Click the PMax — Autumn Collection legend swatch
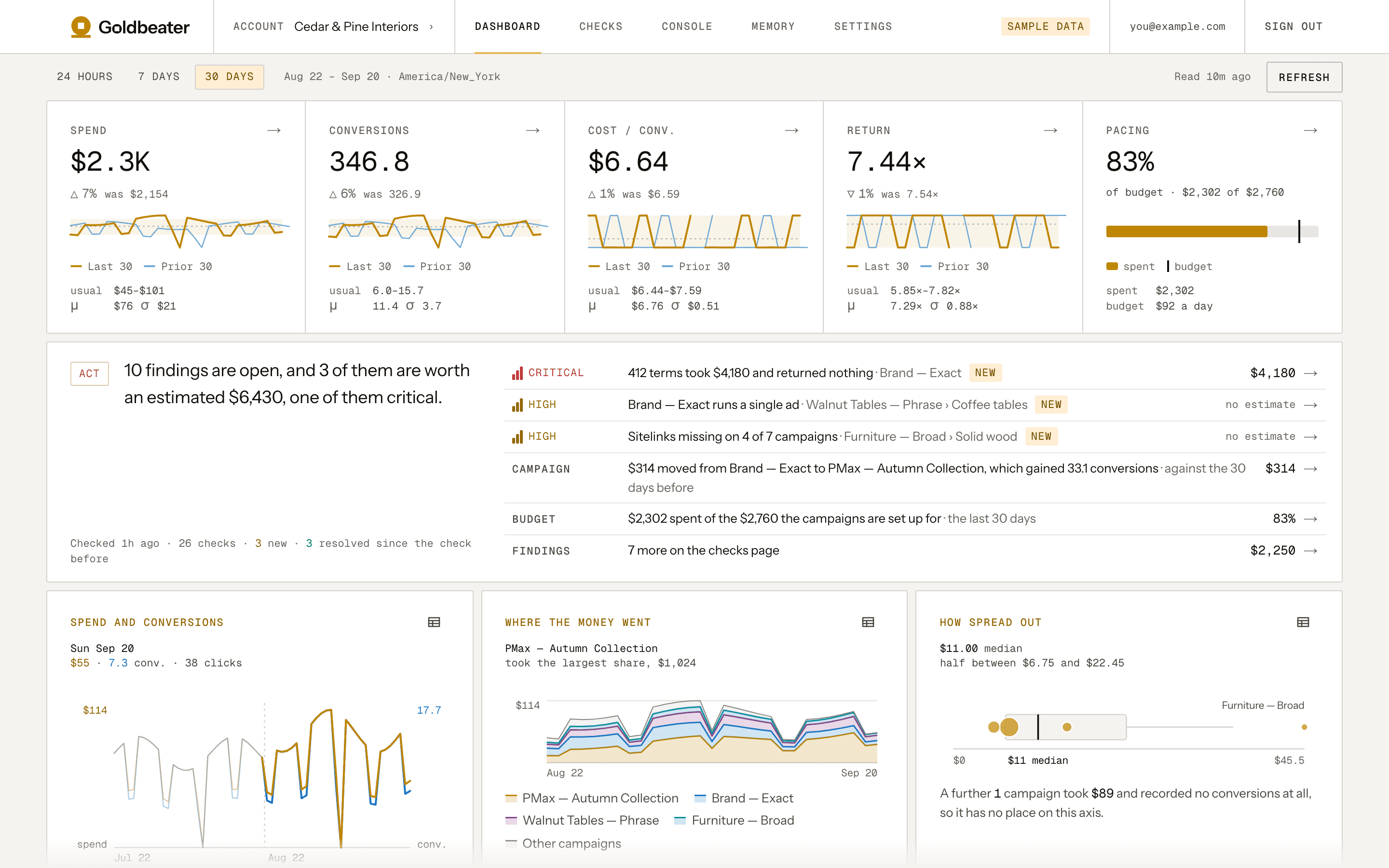 tap(511, 798)
